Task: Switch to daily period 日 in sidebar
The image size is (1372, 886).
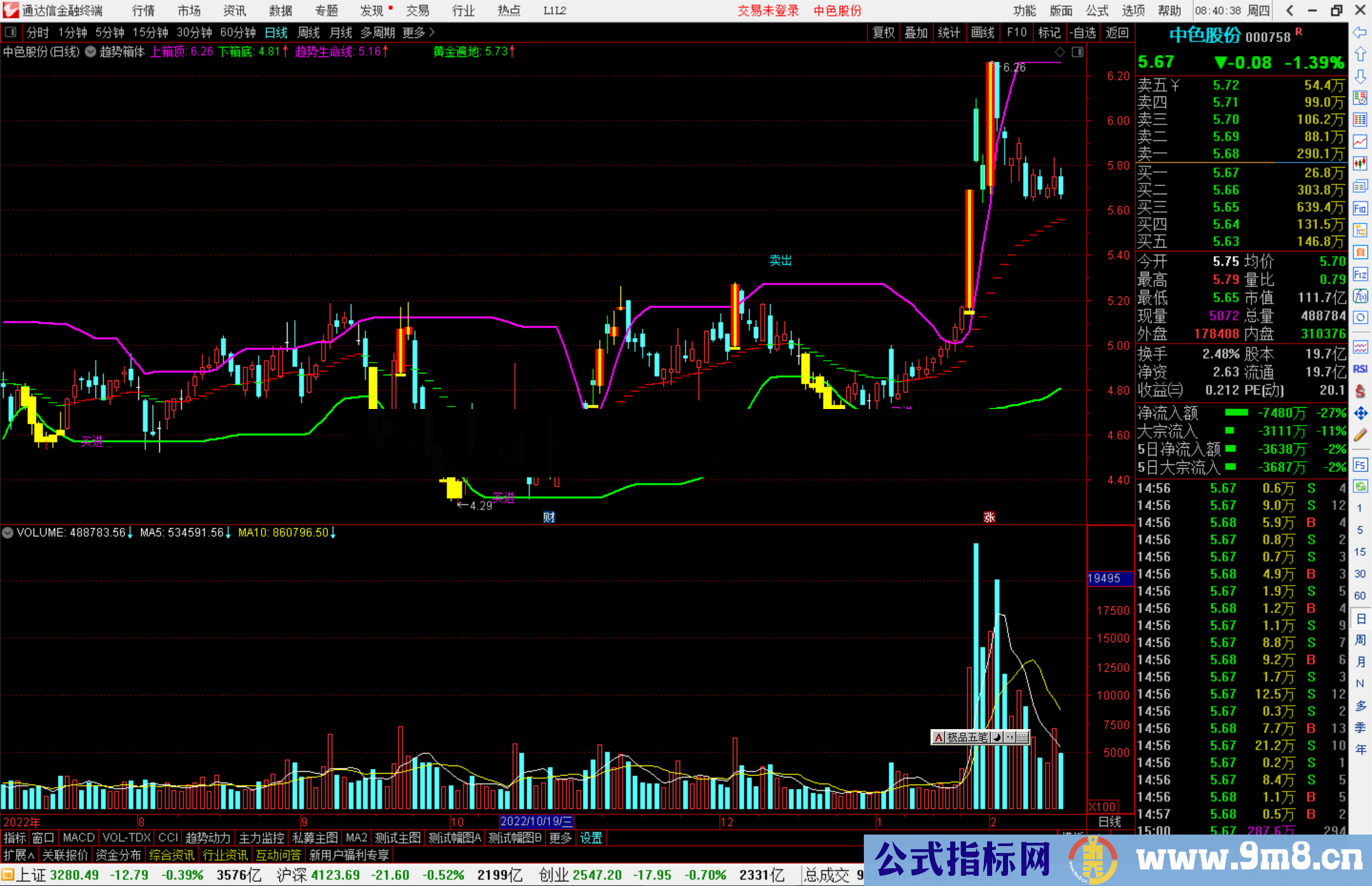Action: pos(1361,618)
